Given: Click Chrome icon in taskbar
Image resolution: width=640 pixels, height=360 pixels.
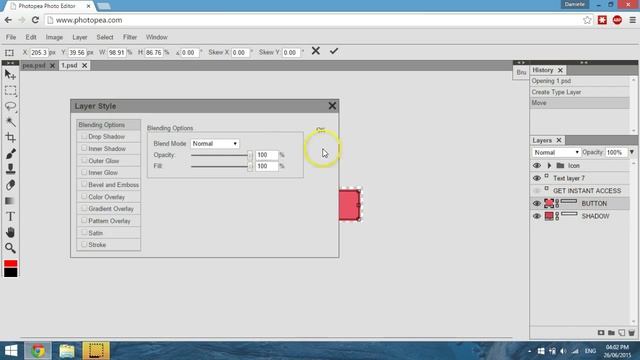Looking at the screenshot, I should 38,351.
